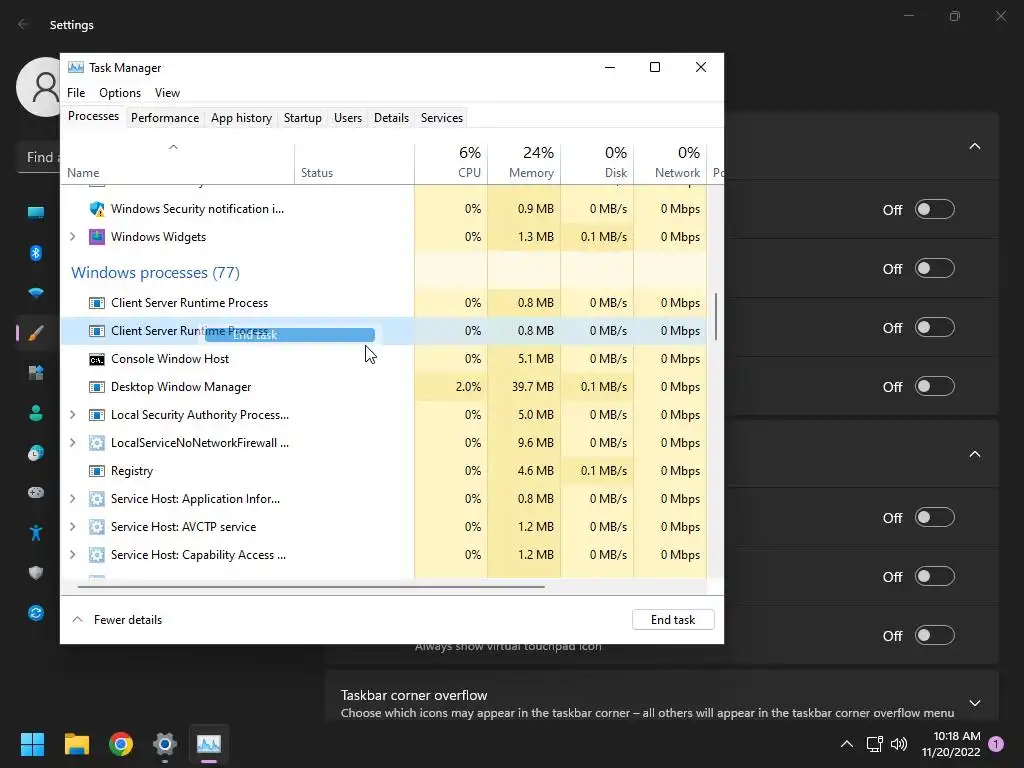The image size is (1024, 768).
Task: Open Apps icon in Settings sidebar
Action: pos(36,373)
